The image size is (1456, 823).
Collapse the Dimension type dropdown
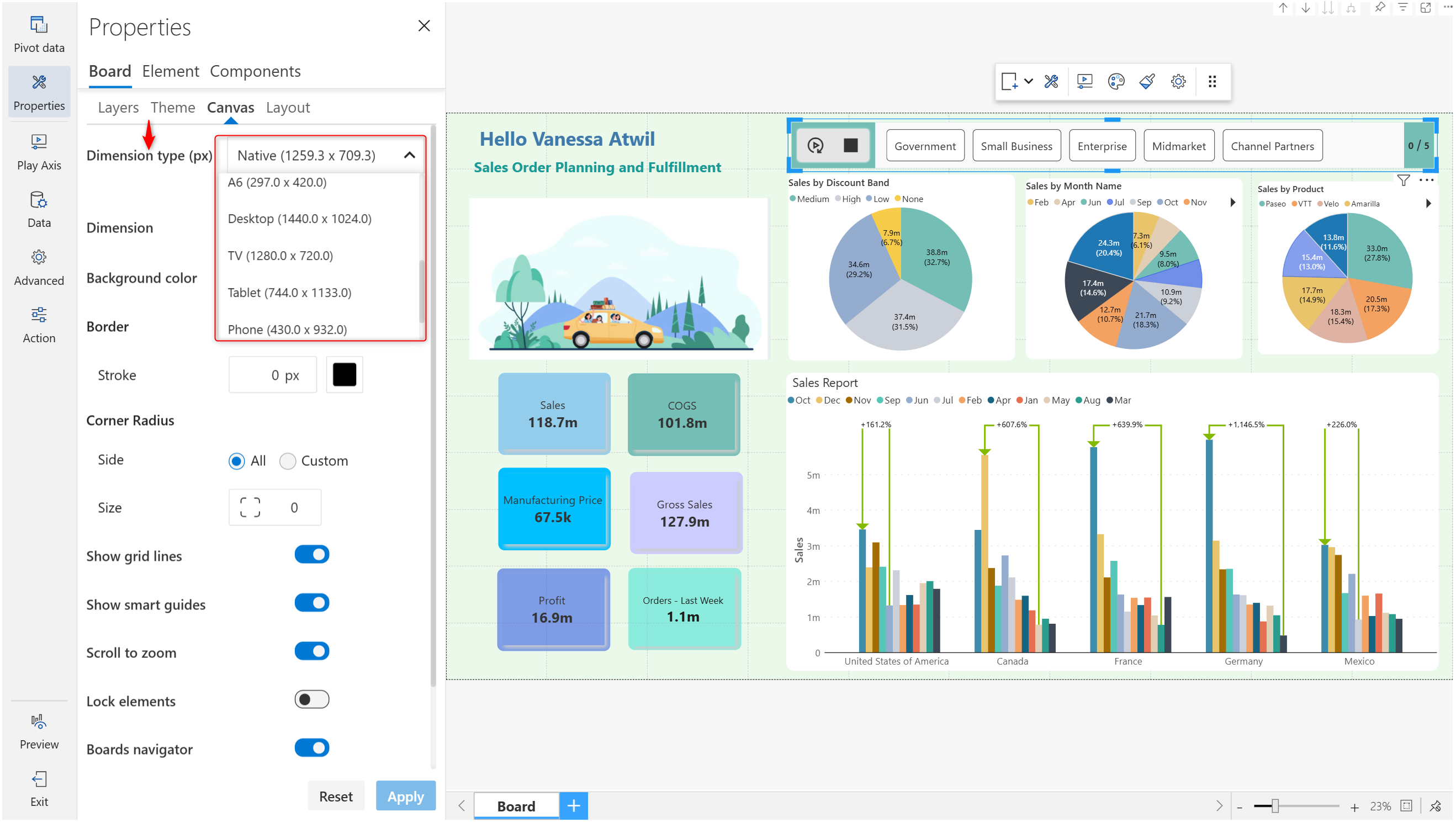click(409, 155)
